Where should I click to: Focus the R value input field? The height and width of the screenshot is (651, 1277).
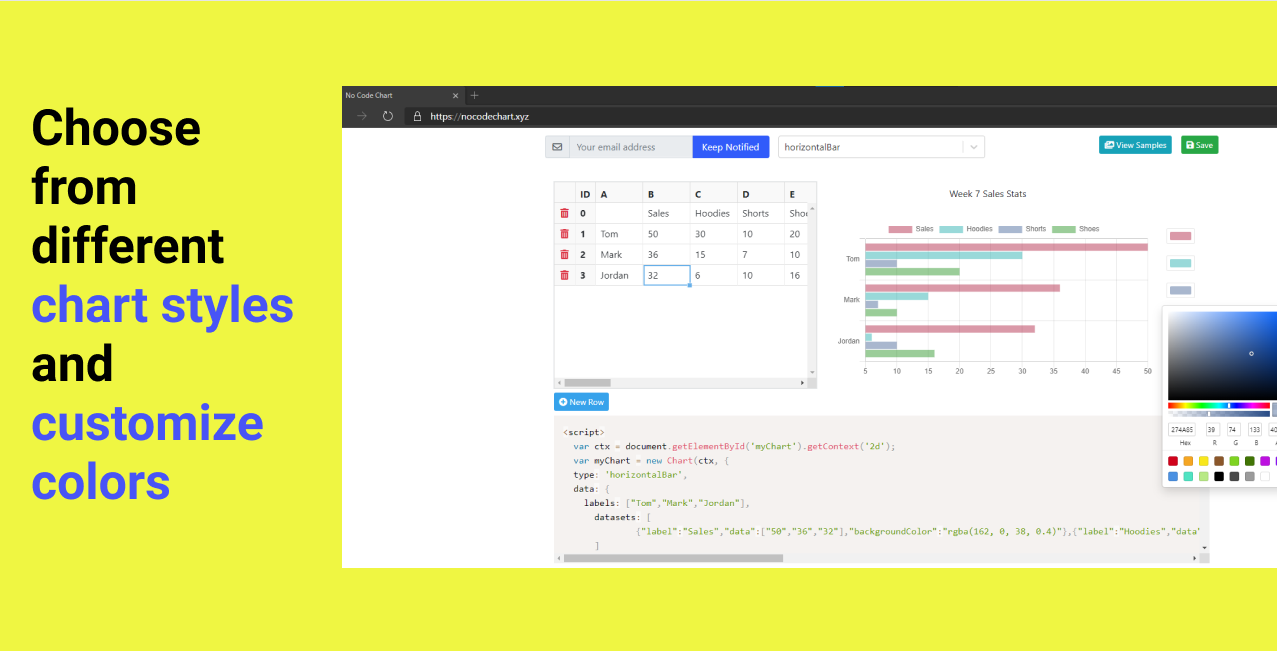1212,430
